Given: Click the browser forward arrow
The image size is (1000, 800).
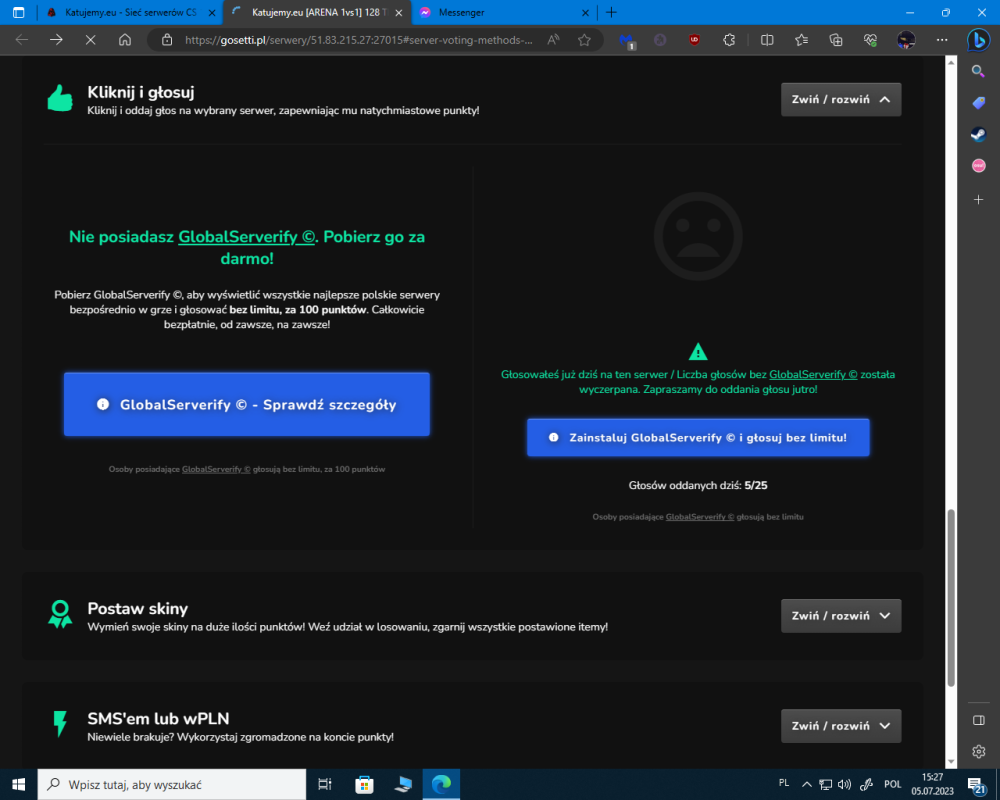Looking at the screenshot, I should coord(56,40).
